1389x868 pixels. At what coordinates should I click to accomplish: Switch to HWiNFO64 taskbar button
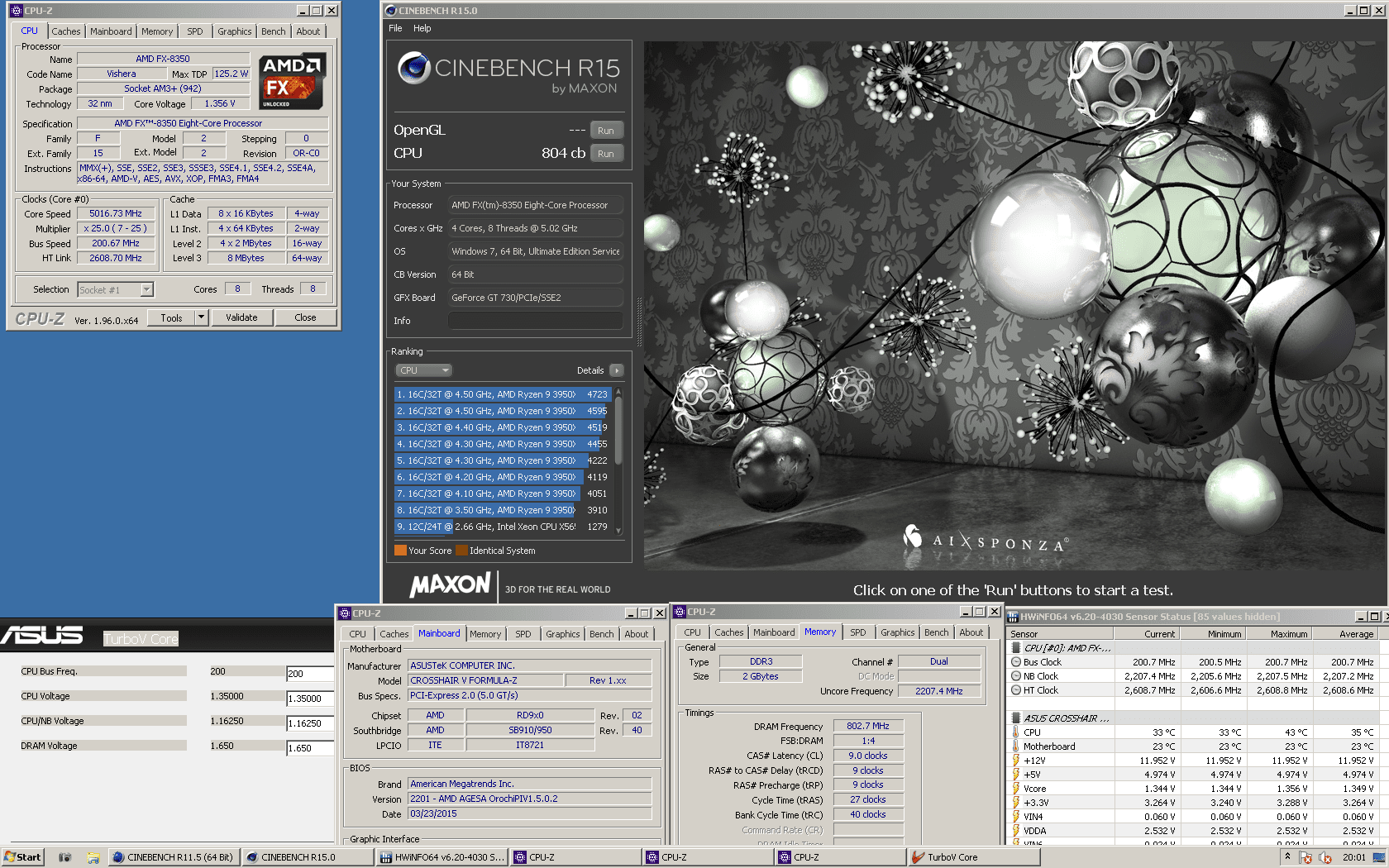click(x=441, y=857)
